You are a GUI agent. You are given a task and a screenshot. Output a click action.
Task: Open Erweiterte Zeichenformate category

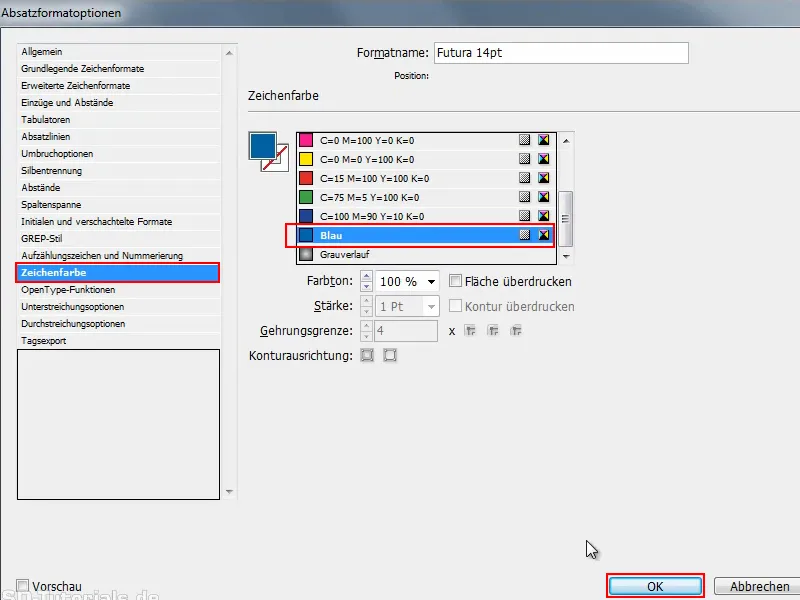(118, 86)
